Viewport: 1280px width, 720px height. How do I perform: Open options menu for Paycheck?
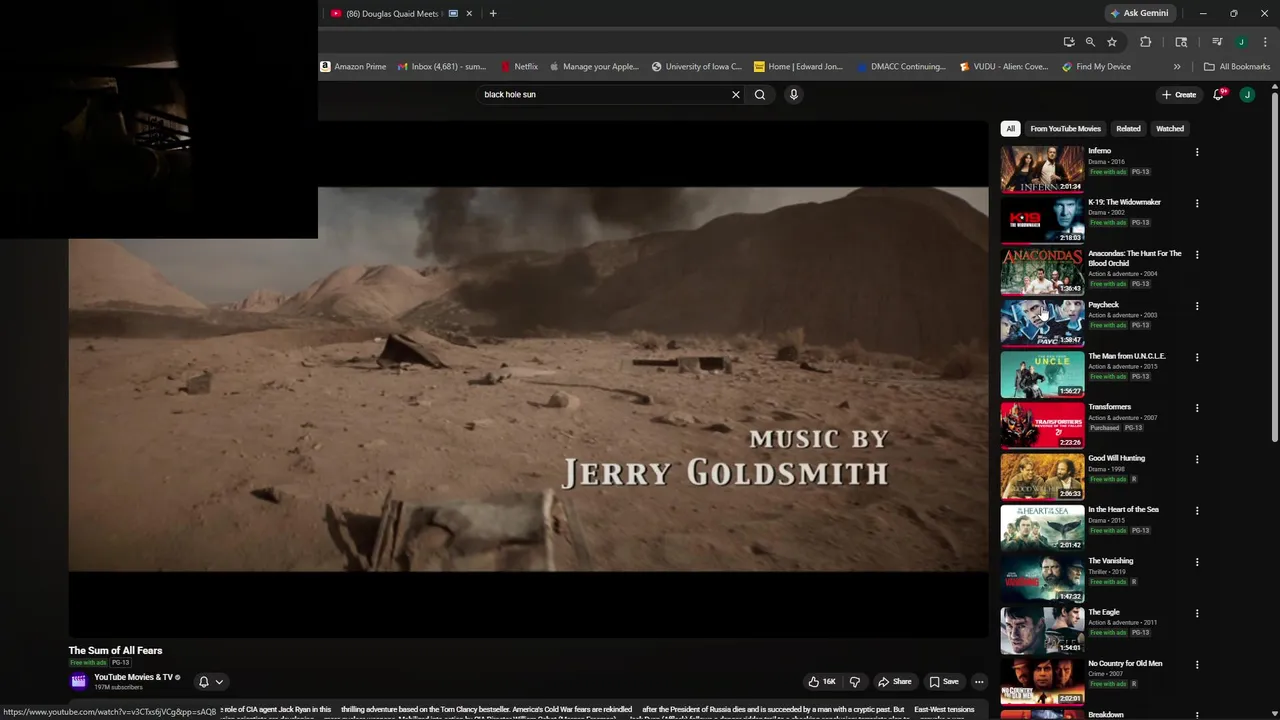coord(1197,306)
